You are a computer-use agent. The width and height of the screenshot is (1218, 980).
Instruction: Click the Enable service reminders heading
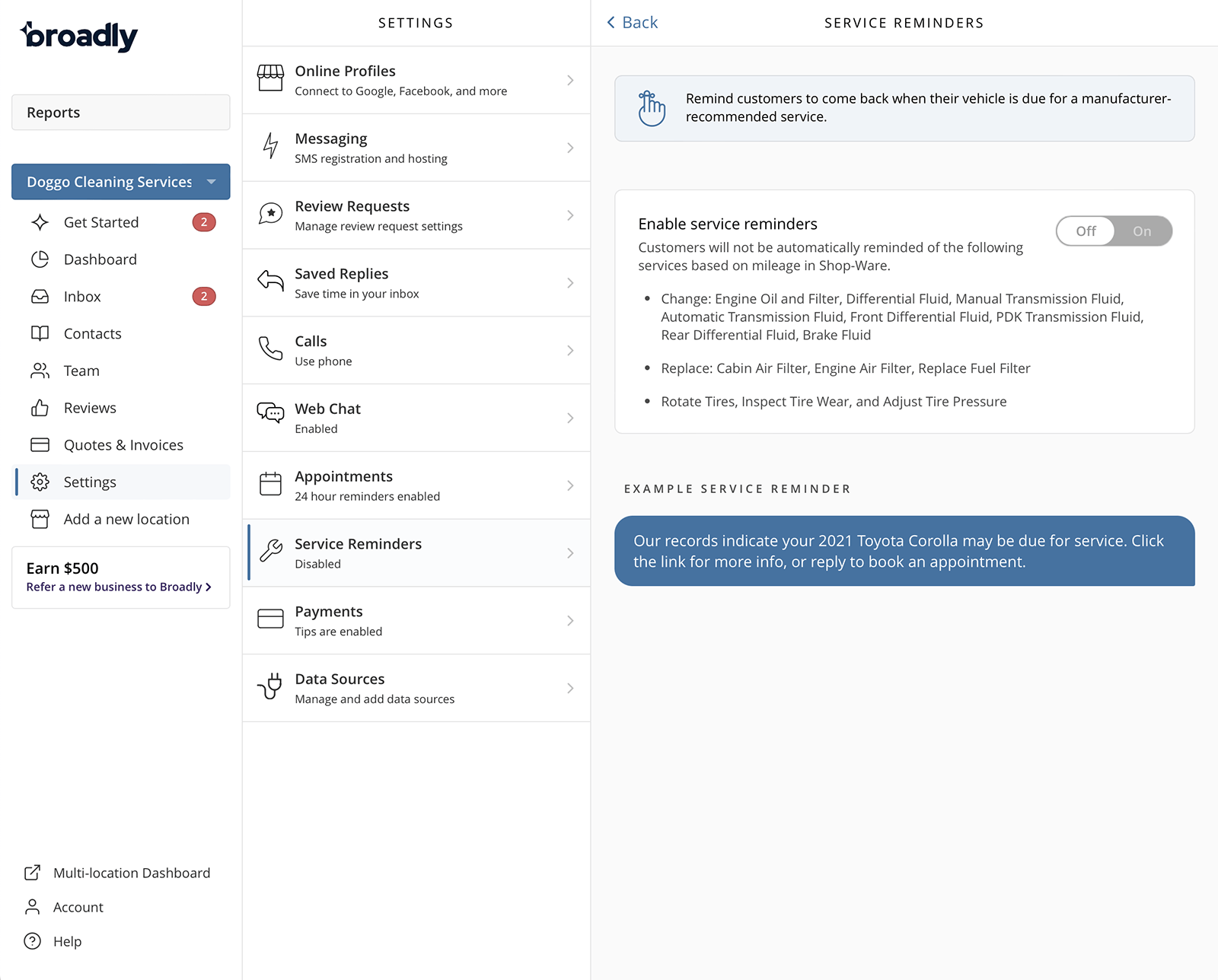pos(728,224)
